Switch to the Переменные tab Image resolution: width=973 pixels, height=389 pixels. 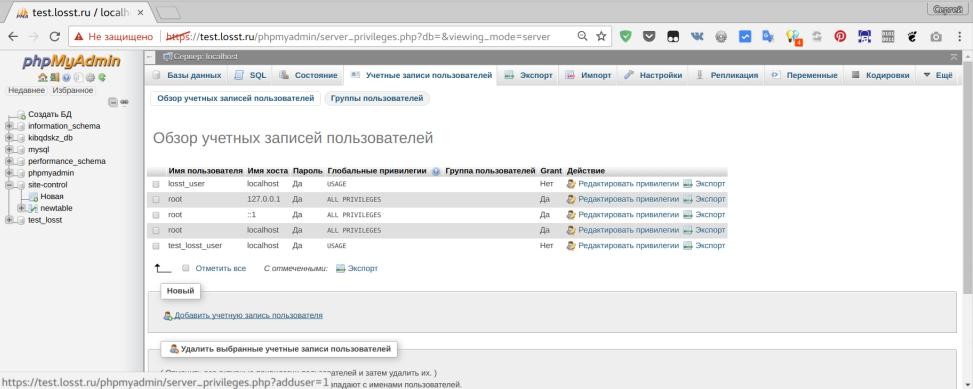tap(805, 75)
